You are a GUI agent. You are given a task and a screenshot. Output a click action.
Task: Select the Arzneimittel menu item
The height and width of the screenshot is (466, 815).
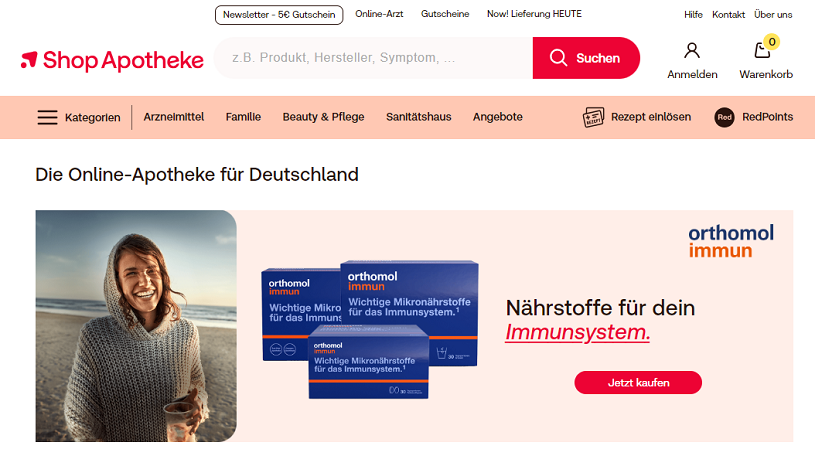tap(174, 117)
